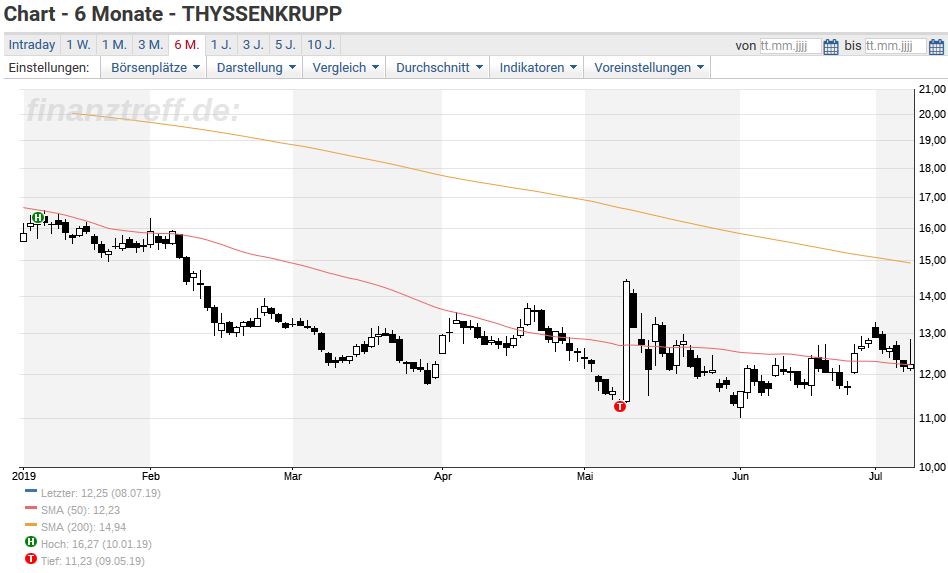Expand the Darstellung dropdown
948x573 pixels.
pos(256,68)
